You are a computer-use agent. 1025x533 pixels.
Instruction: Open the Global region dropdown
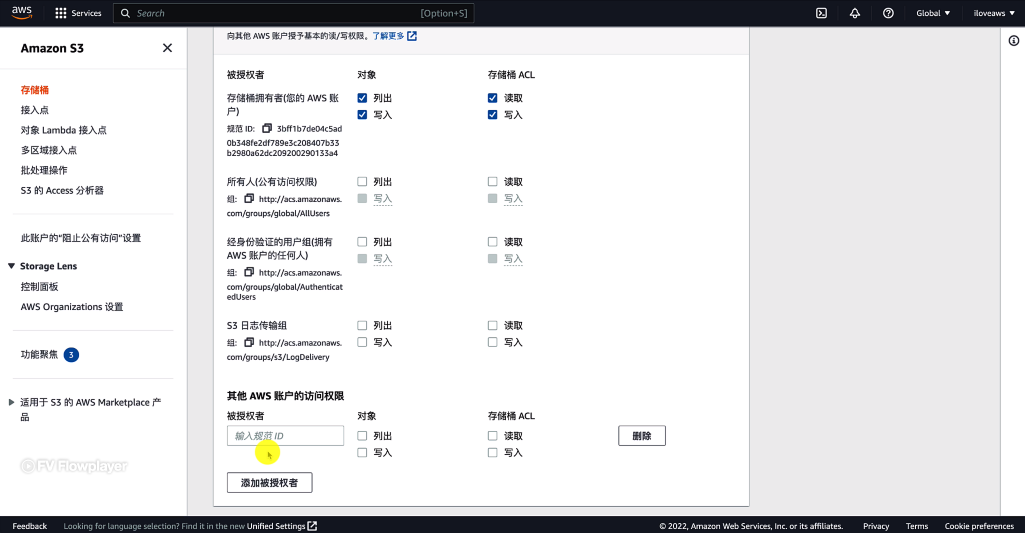click(x=933, y=13)
